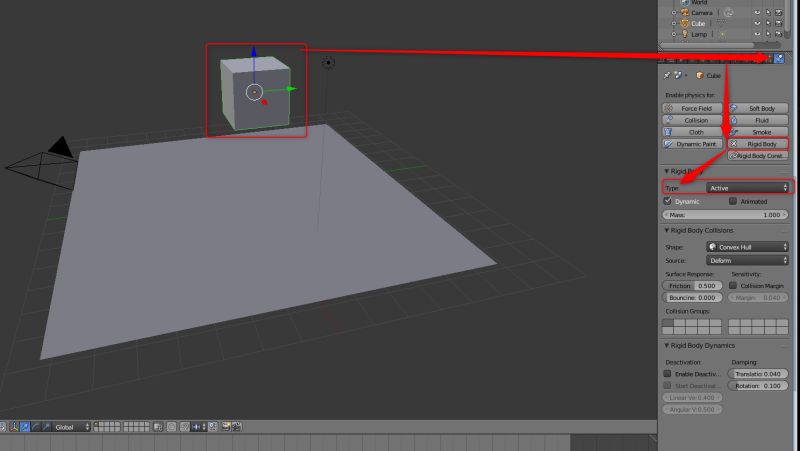Toggle the snap magnet icon
Viewport: 800px width, 451px height.
pos(185,427)
